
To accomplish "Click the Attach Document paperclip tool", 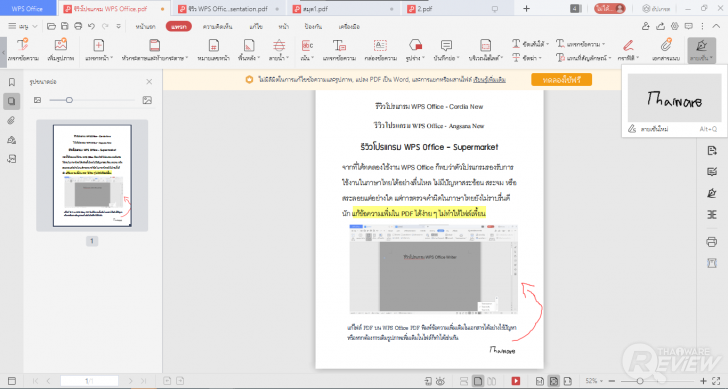I will pos(666,50).
